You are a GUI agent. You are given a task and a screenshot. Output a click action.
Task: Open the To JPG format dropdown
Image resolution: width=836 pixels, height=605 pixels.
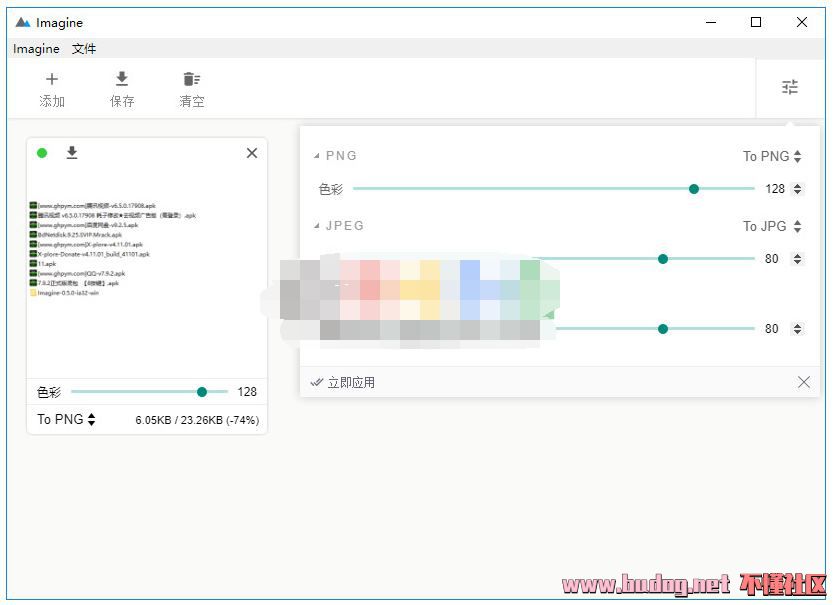[x=772, y=226]
